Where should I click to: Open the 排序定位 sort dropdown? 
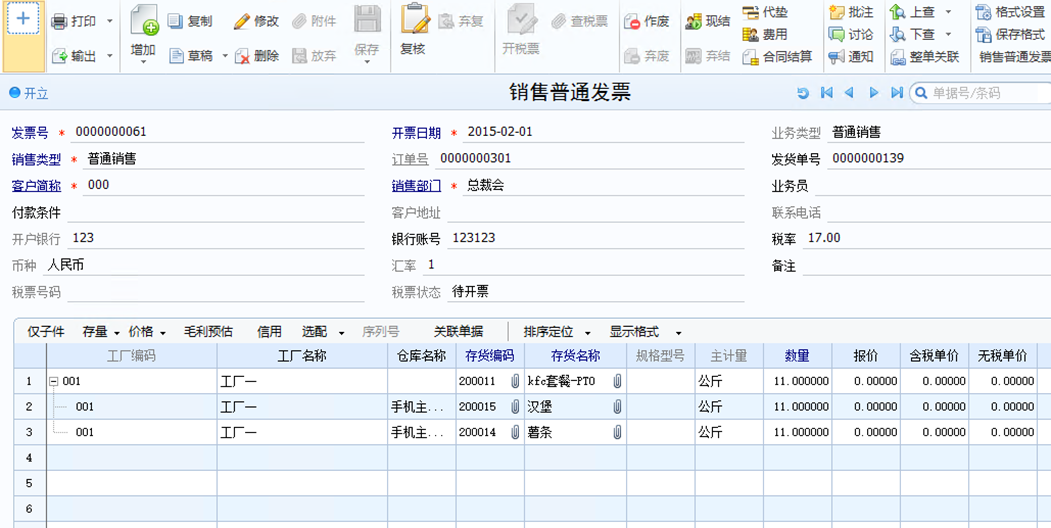click(x=588, y=332)
